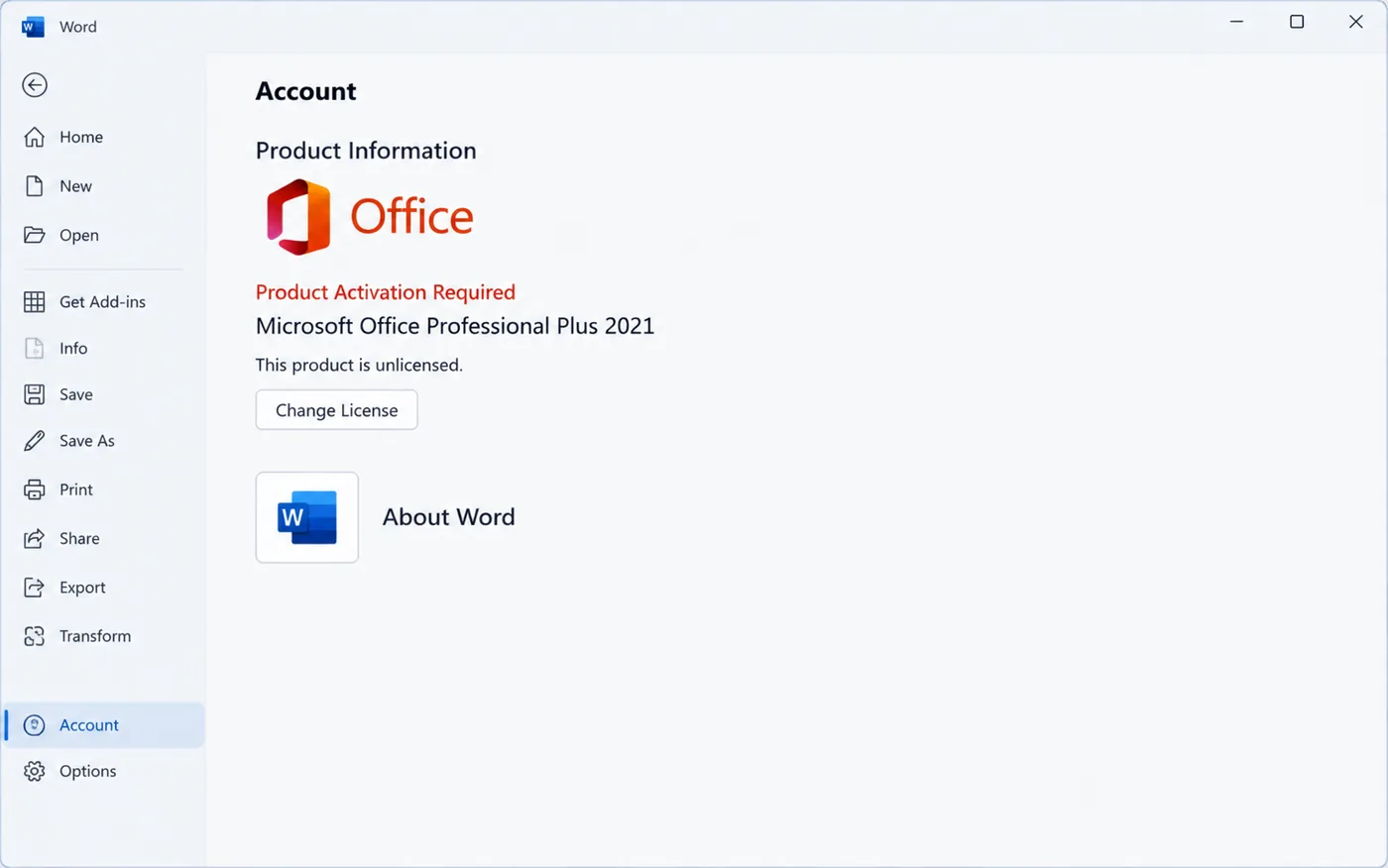Image resolution: width=1388 pixels, height=868 pixels.
Task: Choose Open label in the sidebar
Action: point(79,235)
